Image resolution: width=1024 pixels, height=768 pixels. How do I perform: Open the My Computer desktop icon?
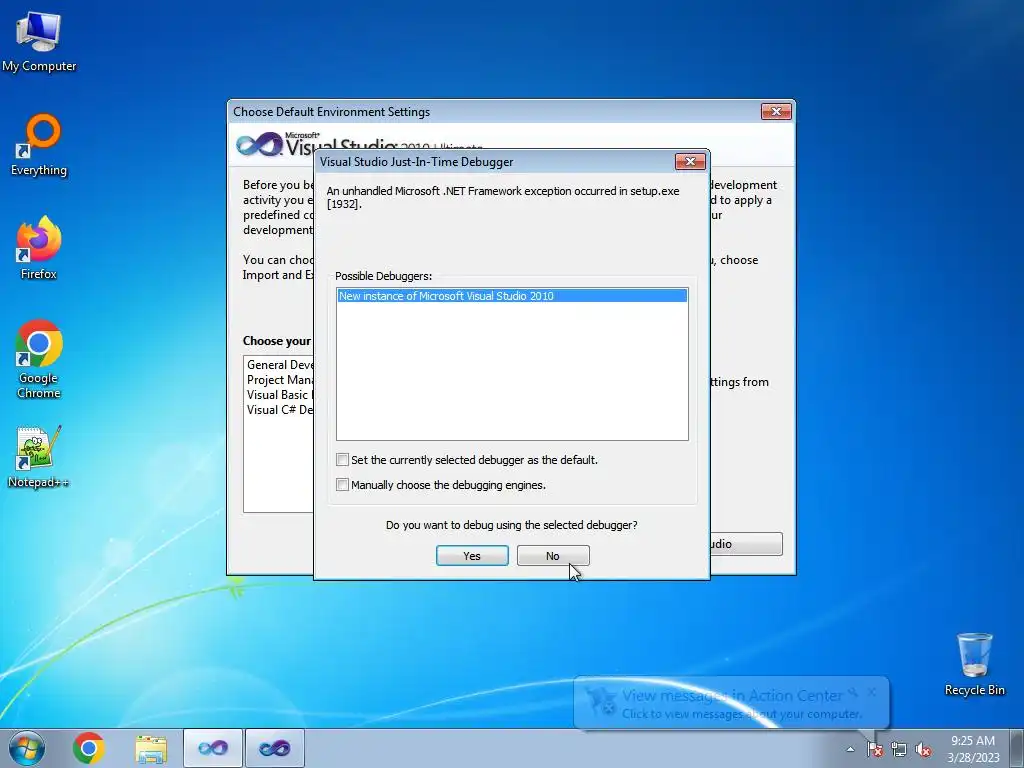coord(39,40)
